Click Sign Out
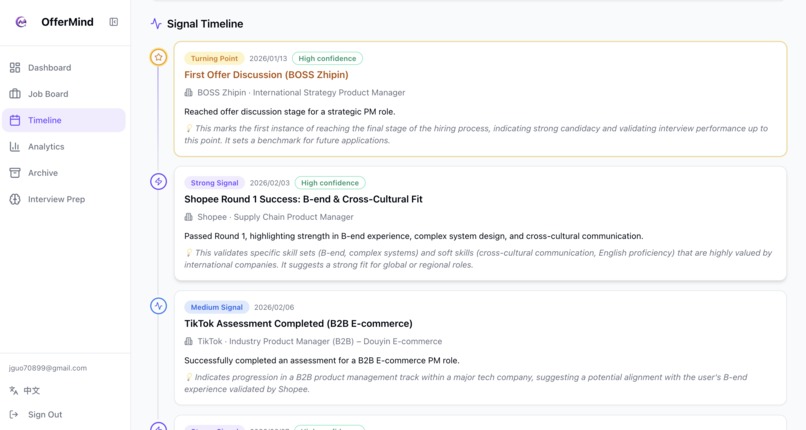 [45, 414]
